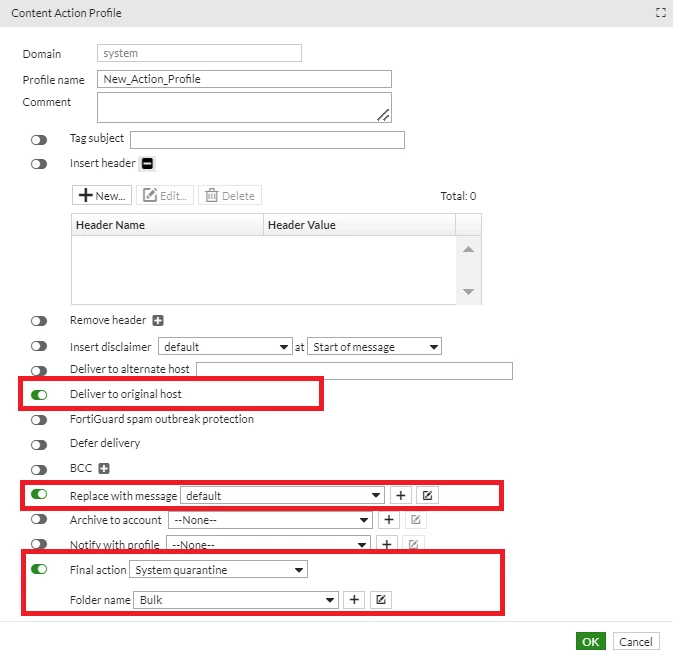This screenshot has width=673, height=655.
Task: Edit the Bulk folder name entry
Action: (x=381, y=600)
